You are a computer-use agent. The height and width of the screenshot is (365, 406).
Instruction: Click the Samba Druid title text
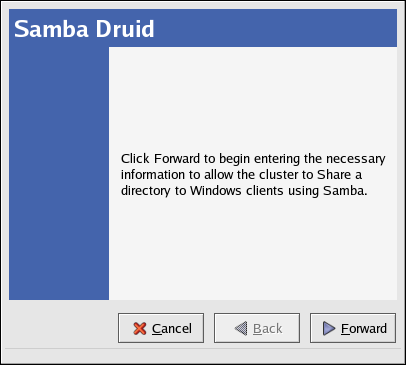[84, 29]
